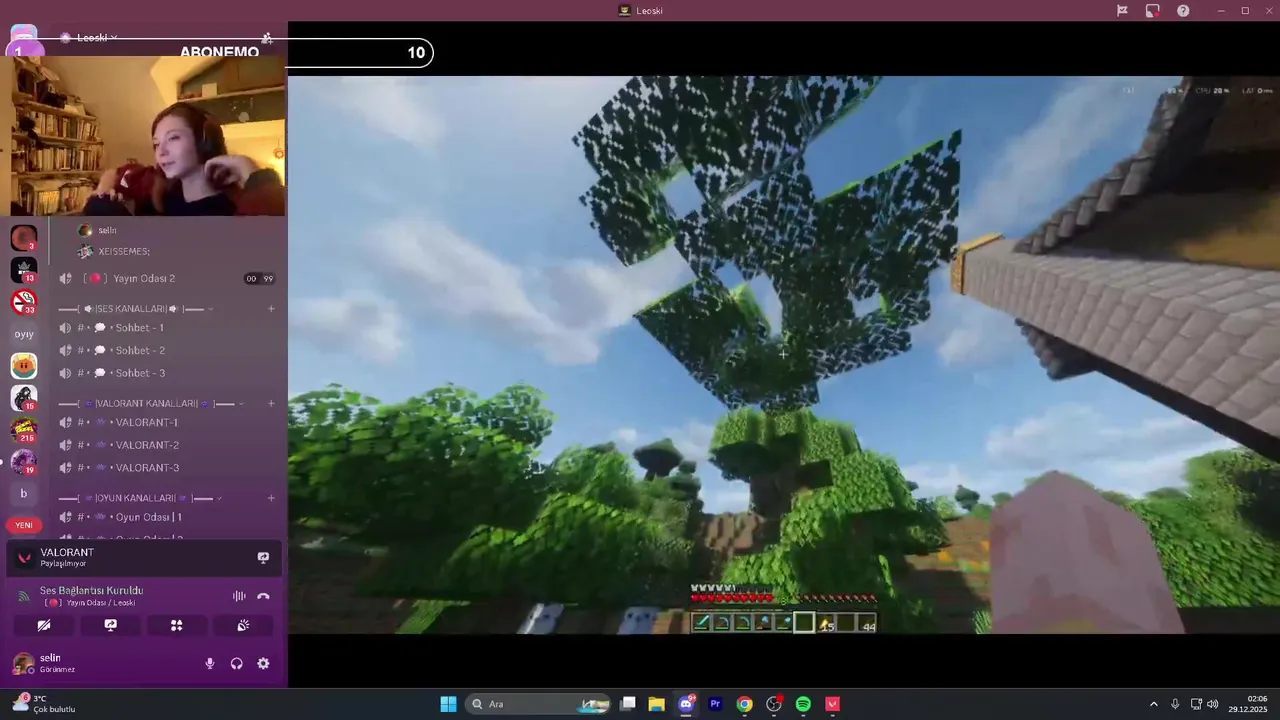Disconnect from voice with hang-up icon
This screenshot has height=720, width=1280.
[263, 596]
